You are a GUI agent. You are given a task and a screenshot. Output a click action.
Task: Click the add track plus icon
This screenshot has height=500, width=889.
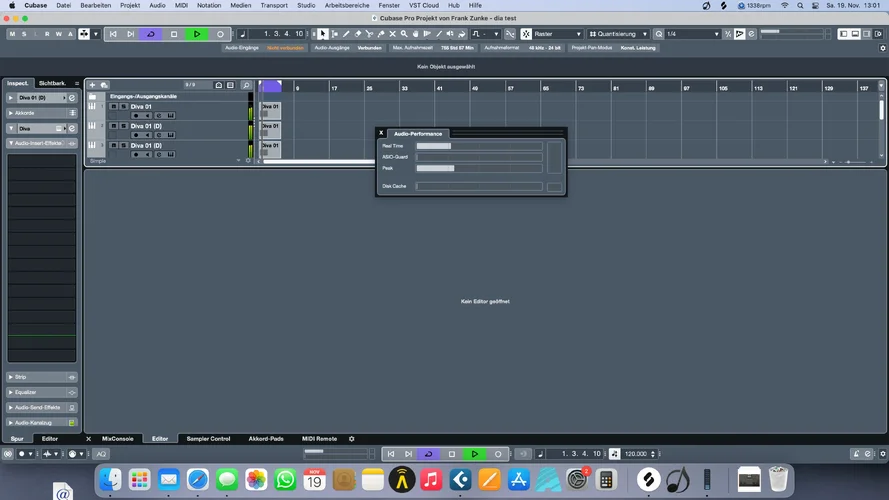tap(92, 85)
